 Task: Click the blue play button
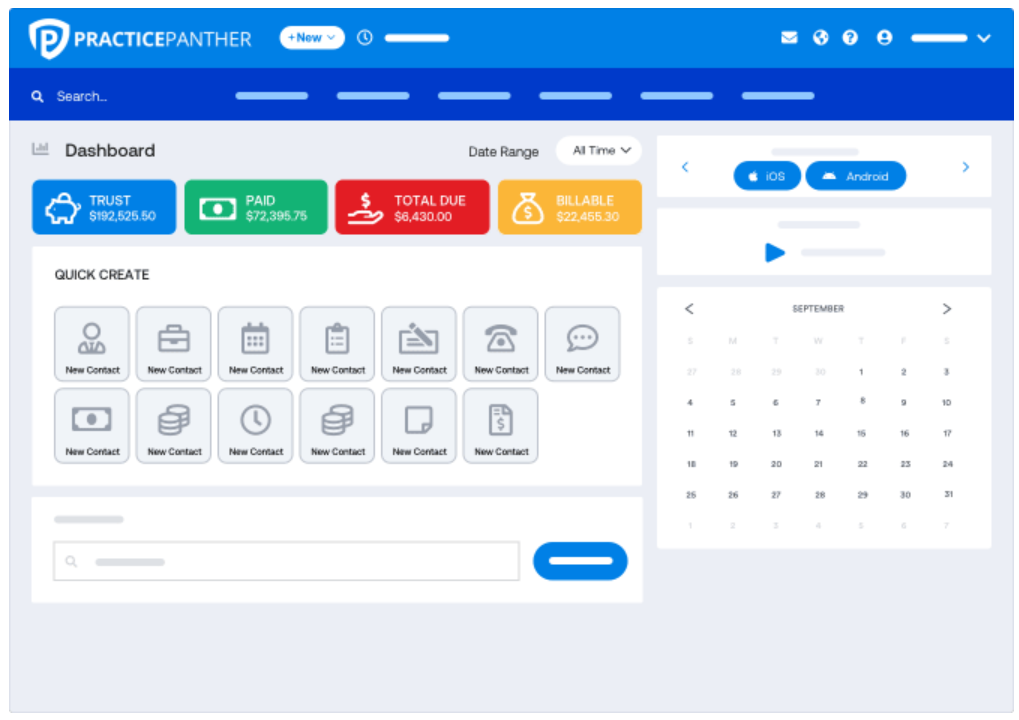(x=775, y=252)
